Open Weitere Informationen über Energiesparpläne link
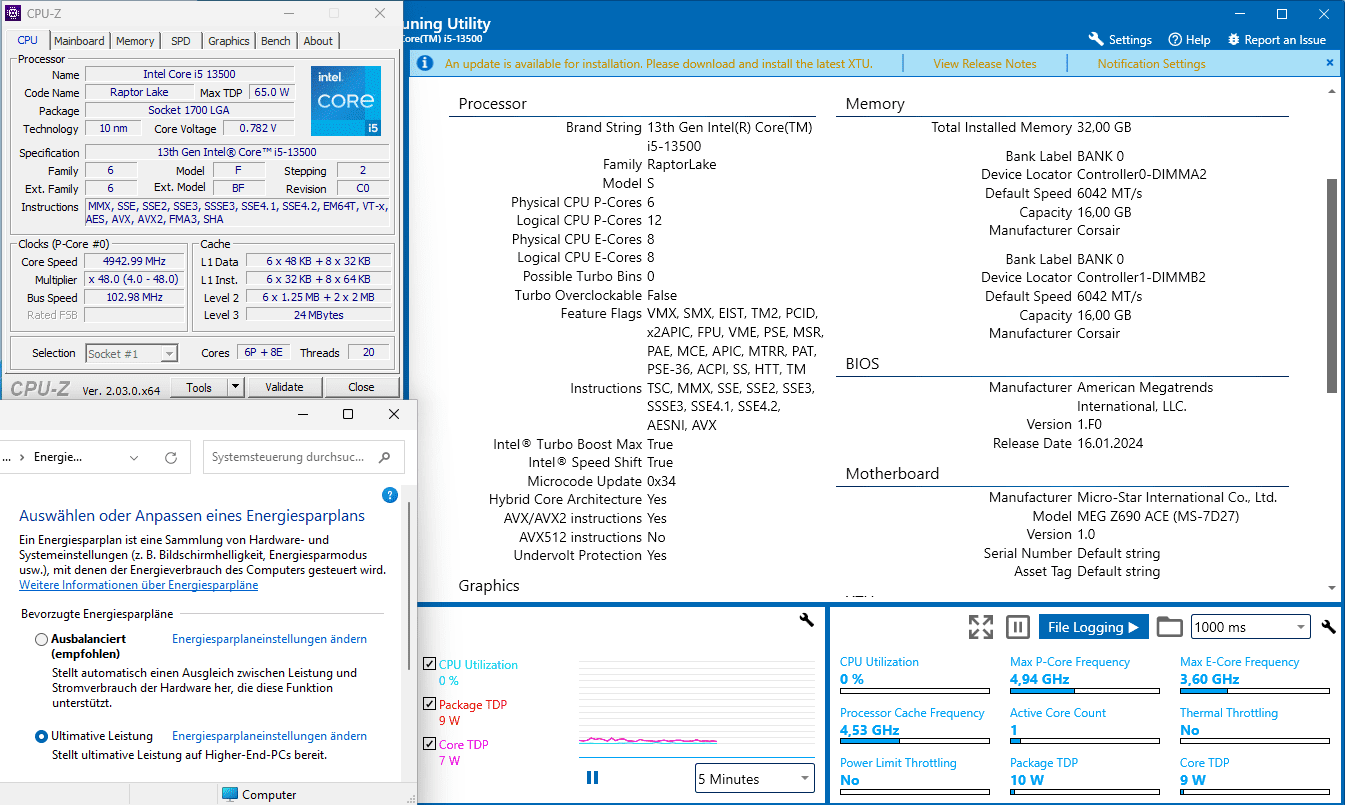Screen dimensions: 1345x805 pyautogui.click(x=139, y=585)
